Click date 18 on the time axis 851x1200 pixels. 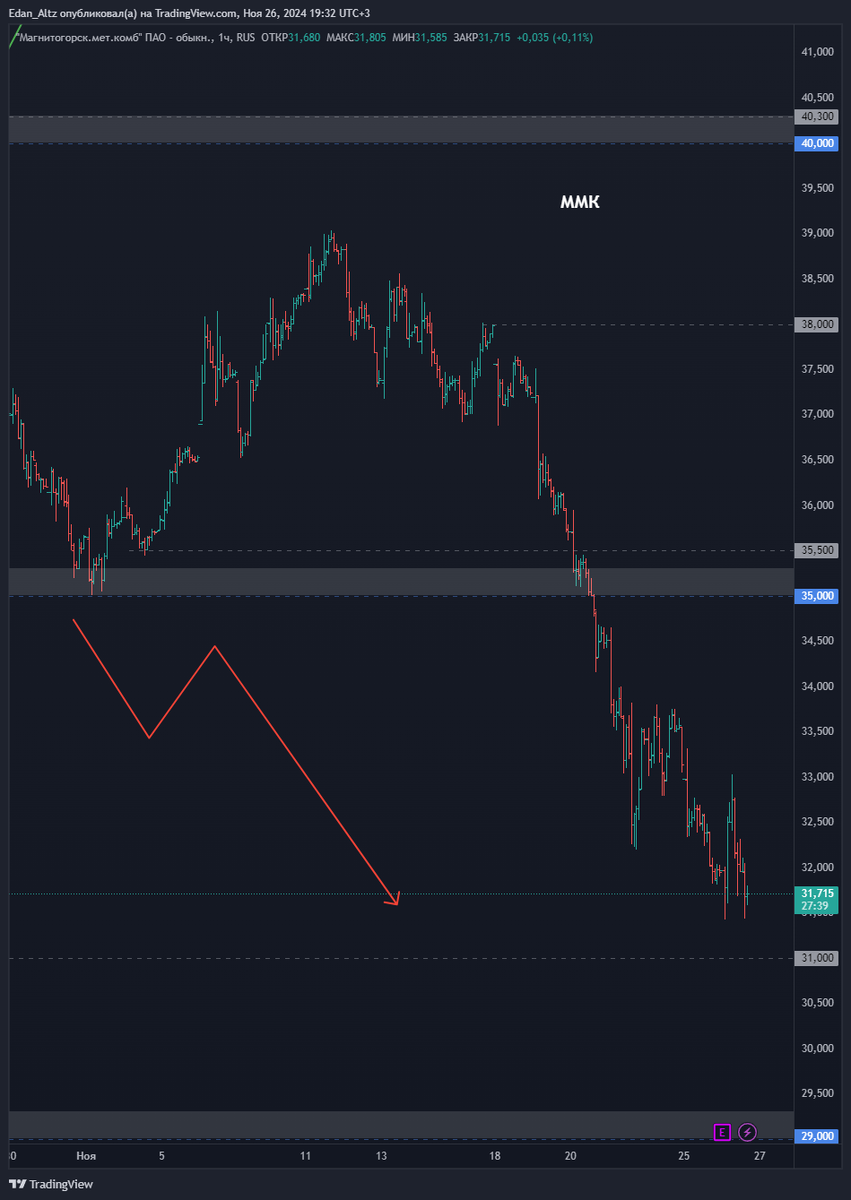click(x=495, y=1156)
